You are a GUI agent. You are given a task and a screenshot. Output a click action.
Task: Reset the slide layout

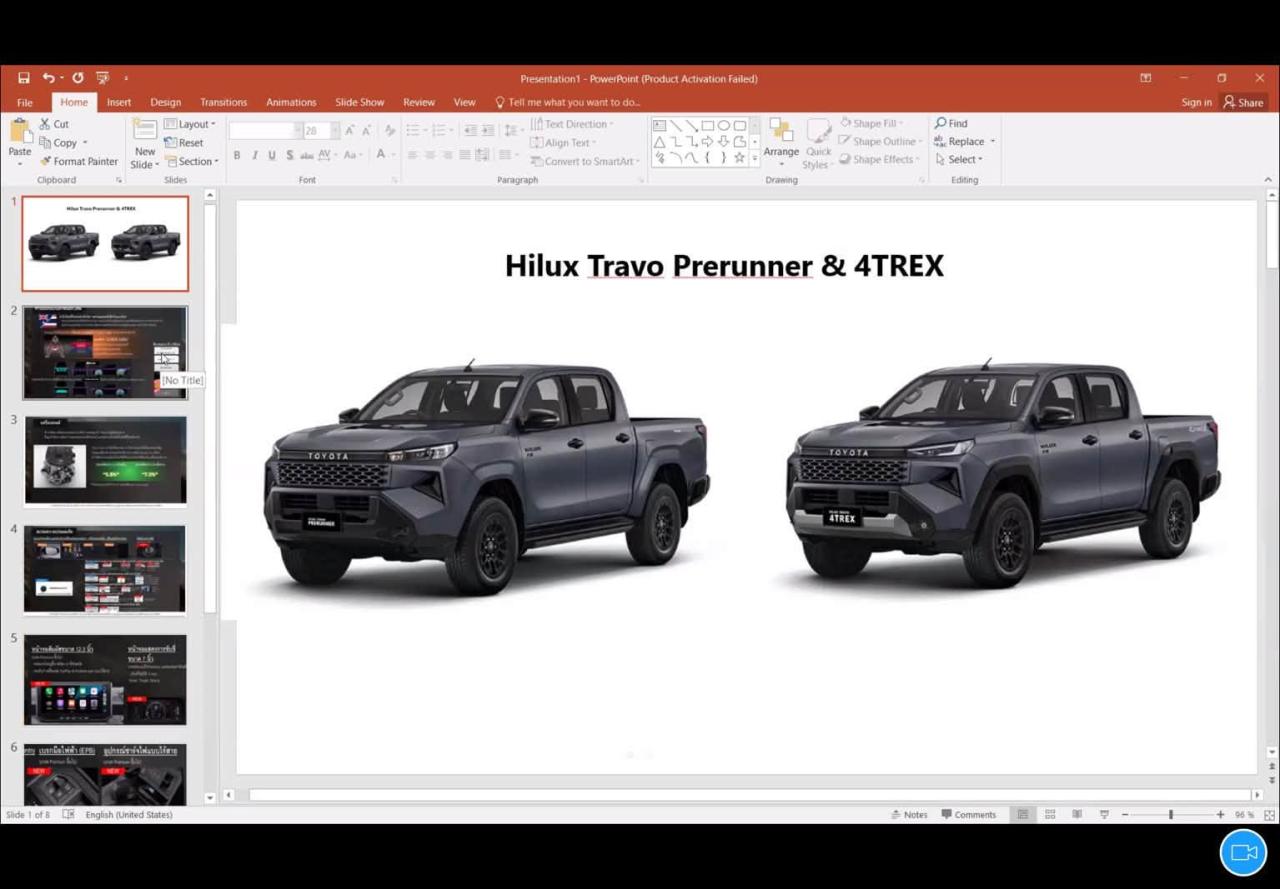[x=184, y=142]
